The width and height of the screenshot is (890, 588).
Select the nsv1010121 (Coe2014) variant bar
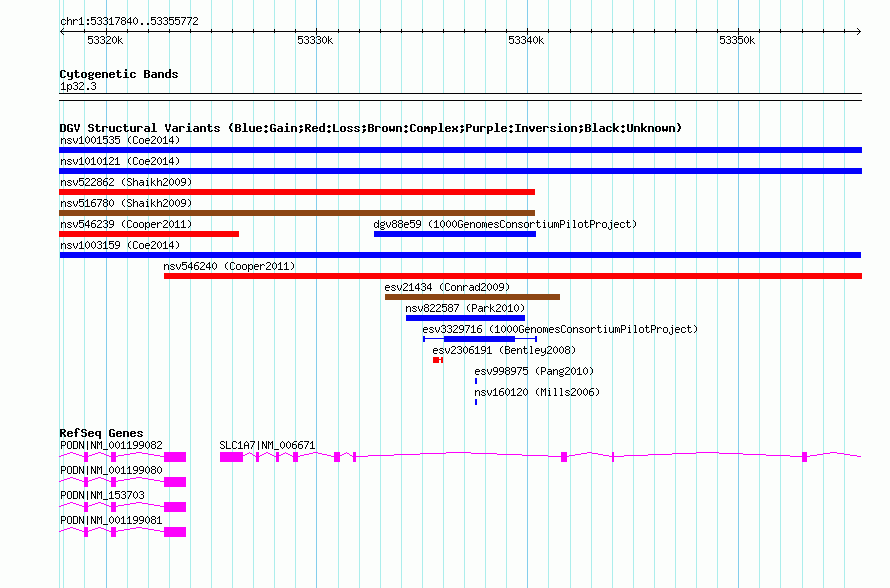tap(460, 171)
